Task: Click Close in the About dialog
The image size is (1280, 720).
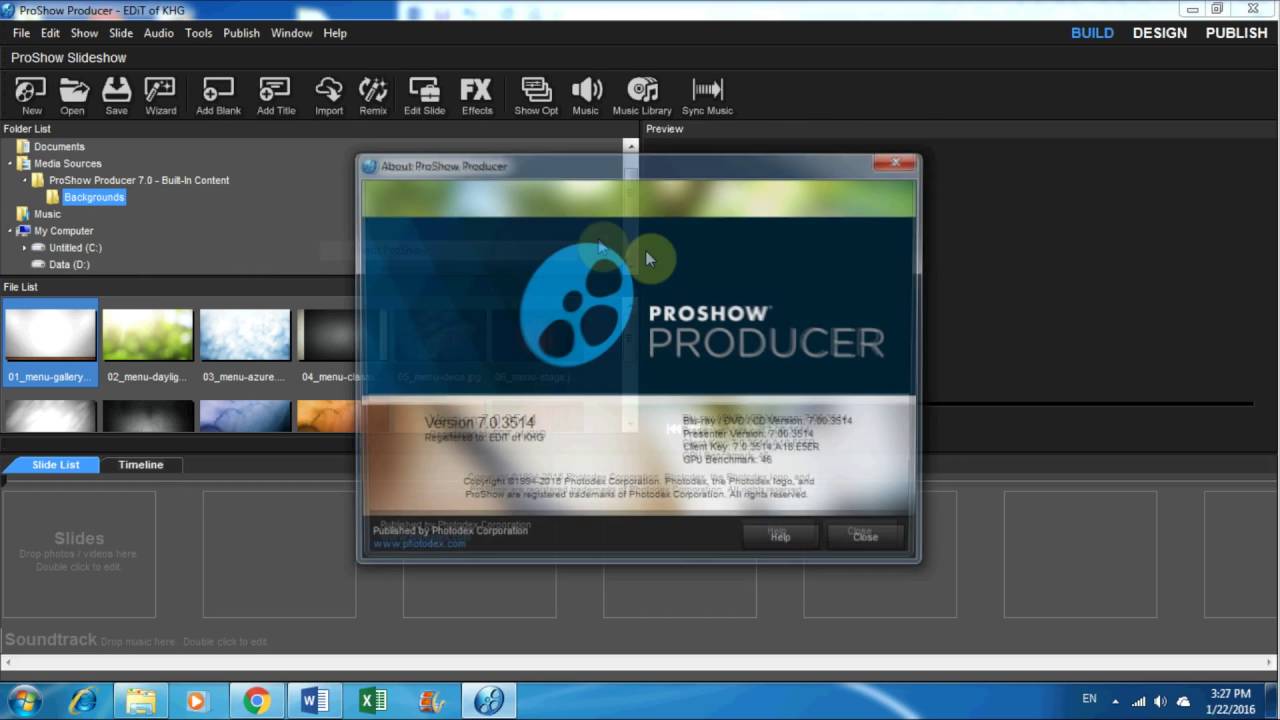Action: point(865,536)
